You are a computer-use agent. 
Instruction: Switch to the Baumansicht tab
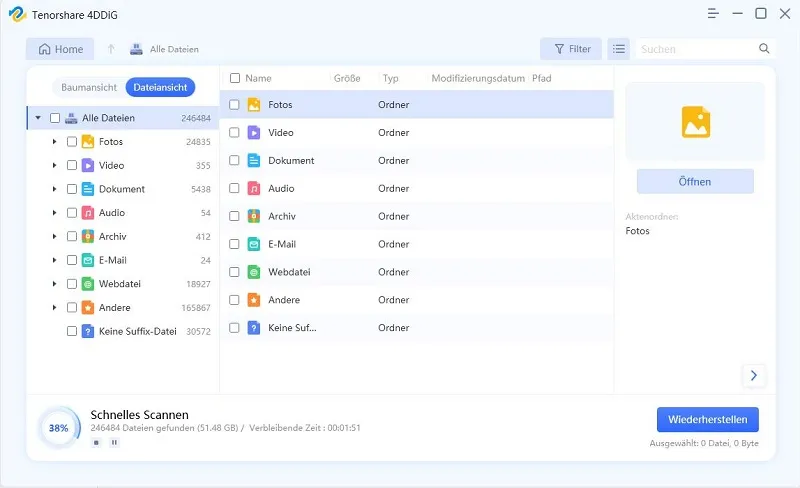click(x=89, y=88)
